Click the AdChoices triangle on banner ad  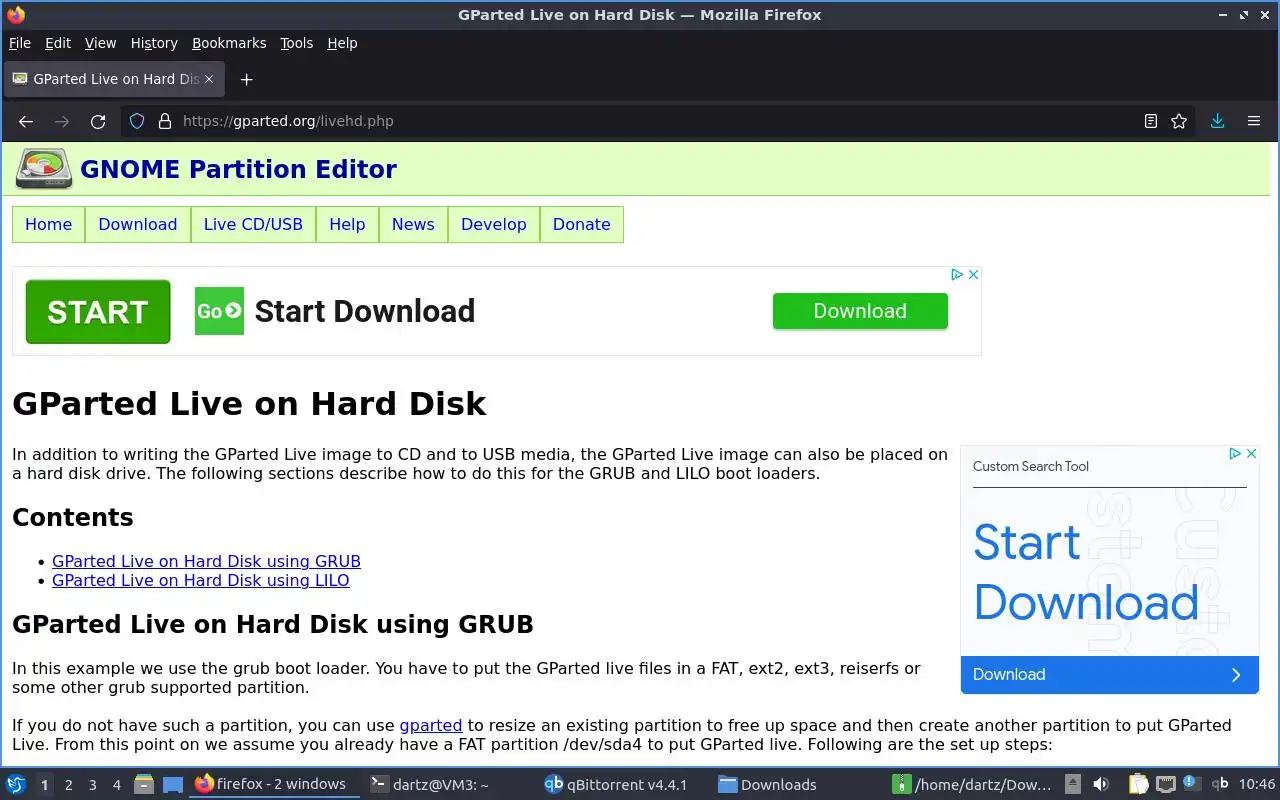pyautogui.click(x=957, y=274)
